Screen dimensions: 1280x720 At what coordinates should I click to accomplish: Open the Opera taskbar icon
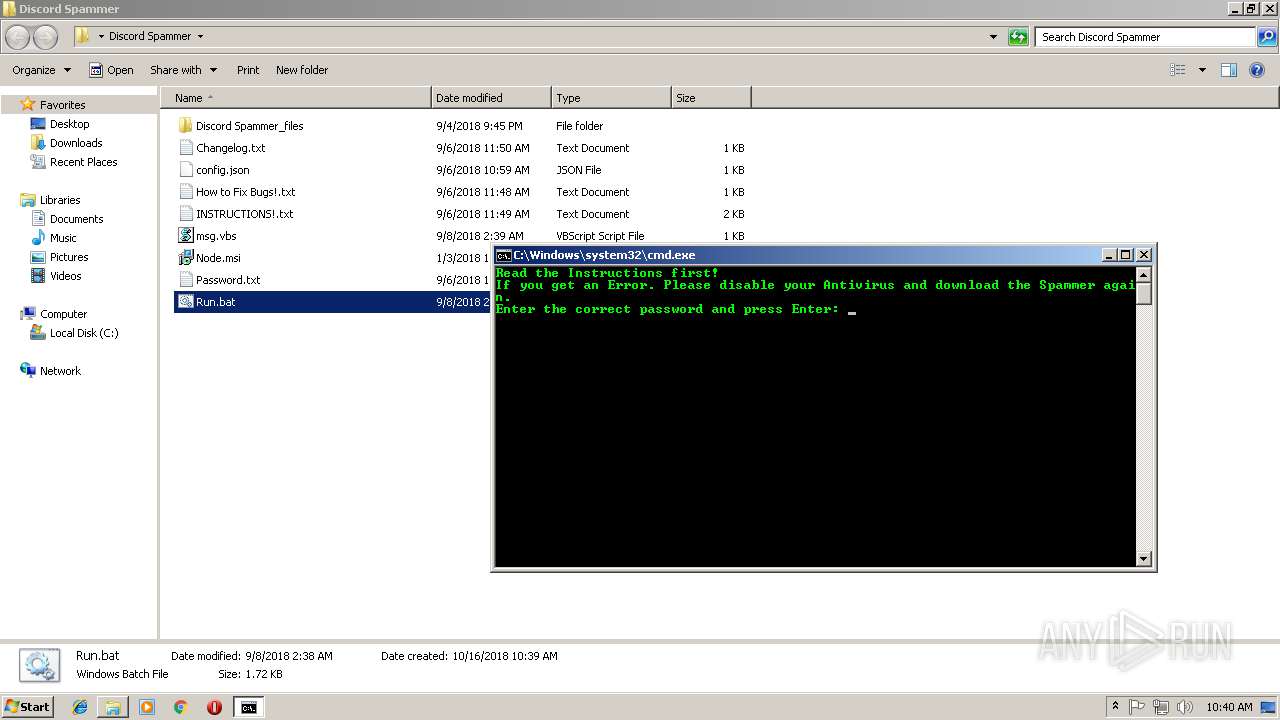click(214, 707)
